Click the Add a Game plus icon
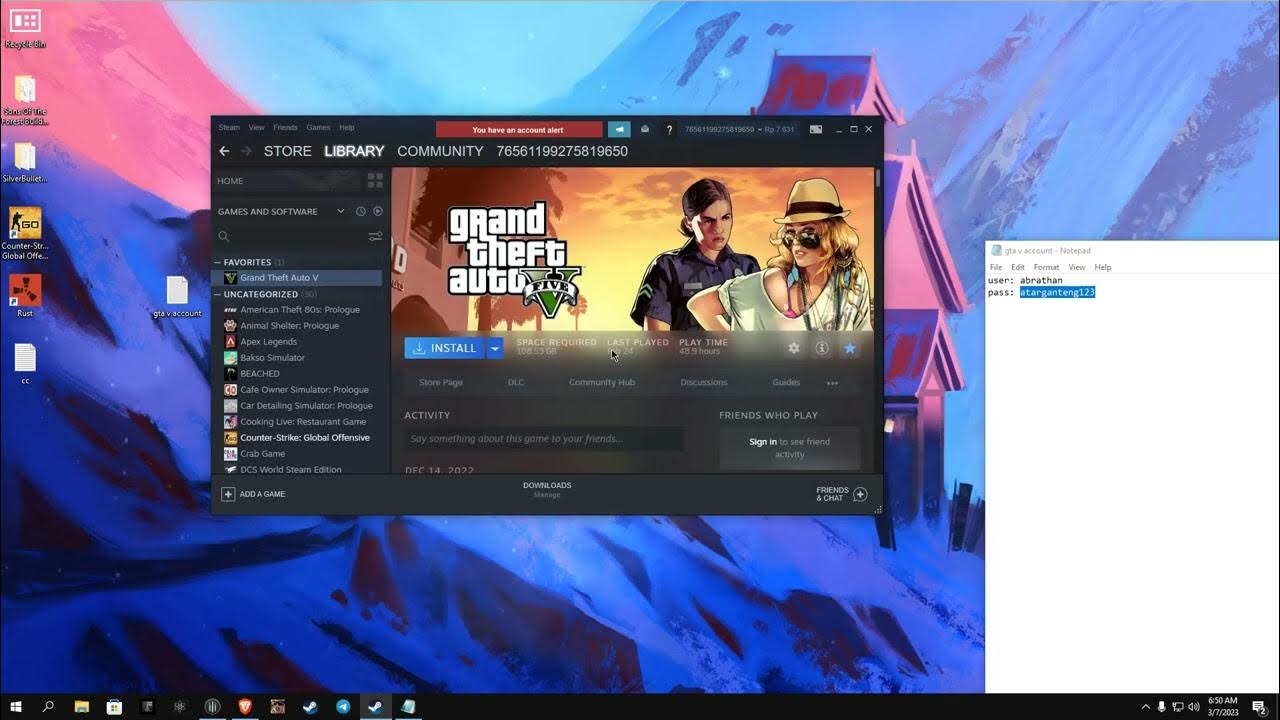The image size is (1280, 720). [x=228, y=494]
